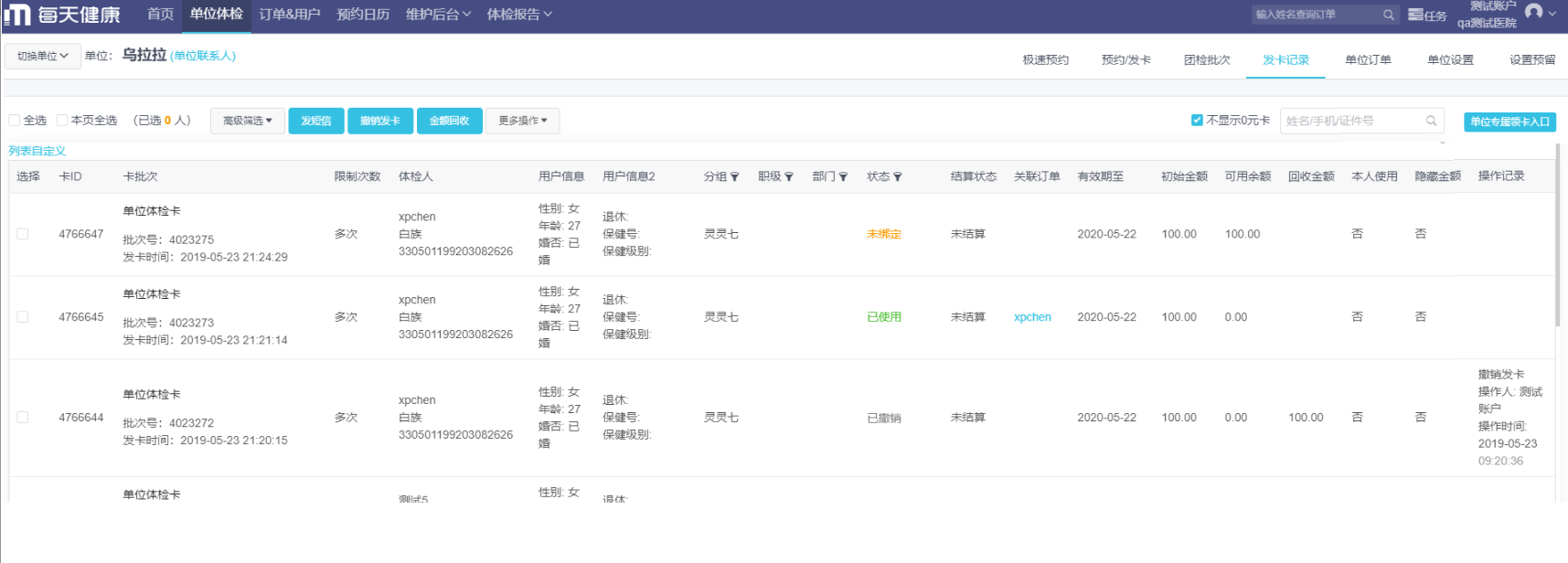Click the 发短信 button

coord(316,121)
